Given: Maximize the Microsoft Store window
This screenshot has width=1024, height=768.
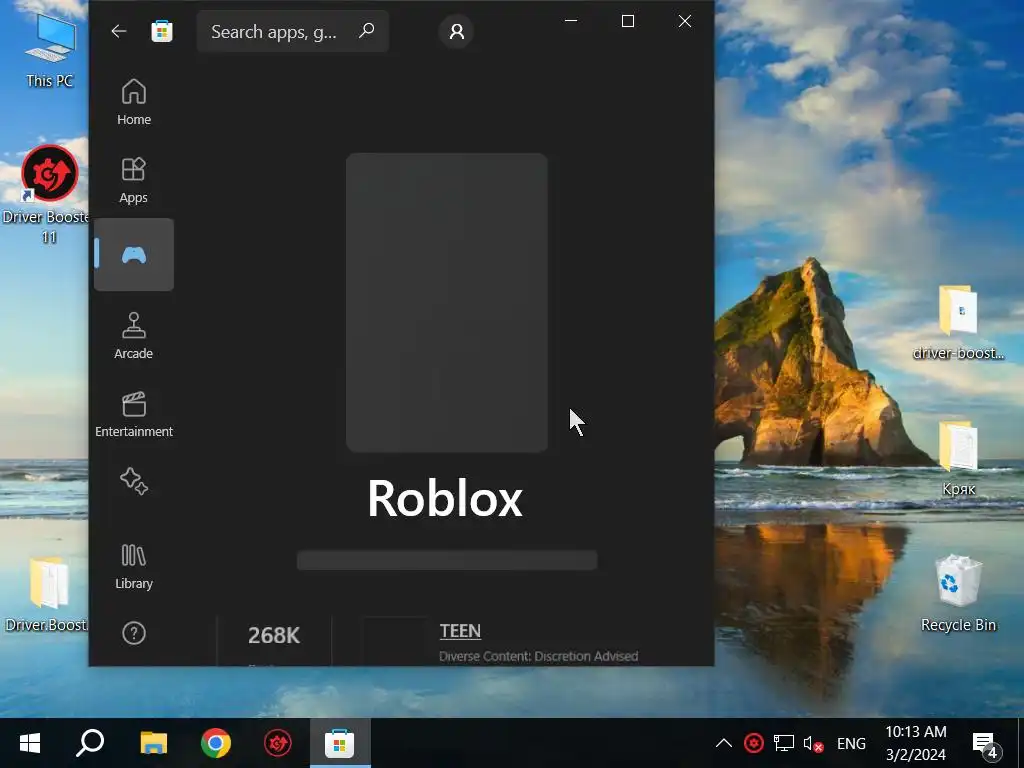Looking at the screenshot, I should point(628,21).
